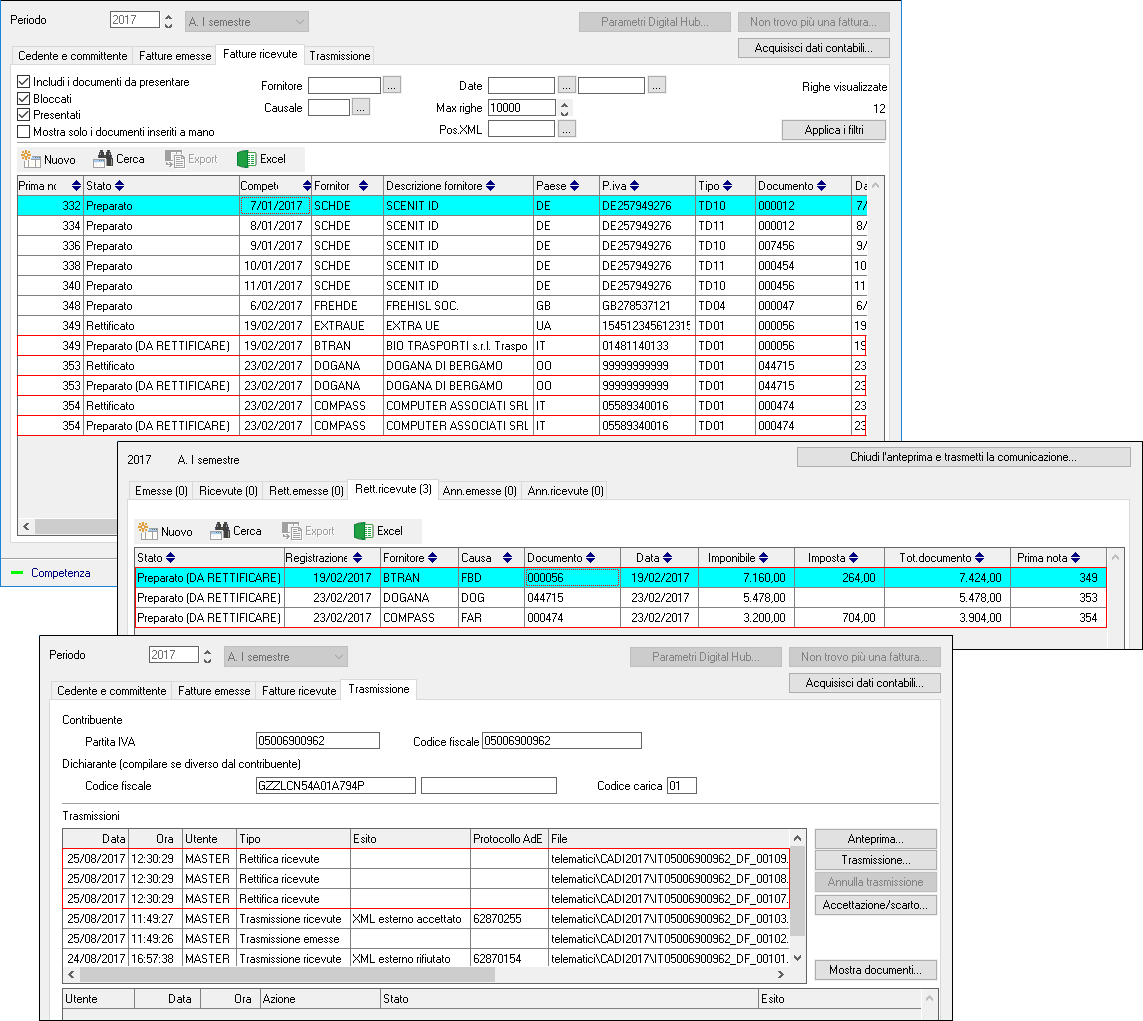This screenshot has height=1021, width=1143.
Task: Click the green Competenza legend marker
Action: pyautogui.click(x=17, y=573)
